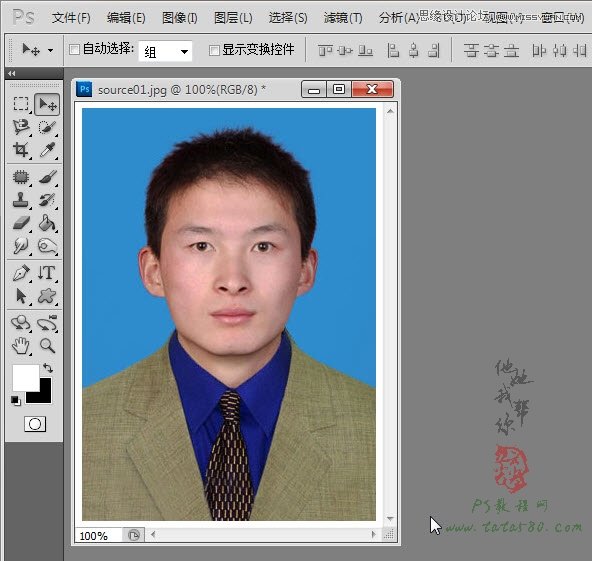Viewport: 592px width, 561px height.
Task: Distribute left edges of layers
Action: pyautogui.click(x=539, y=50)
